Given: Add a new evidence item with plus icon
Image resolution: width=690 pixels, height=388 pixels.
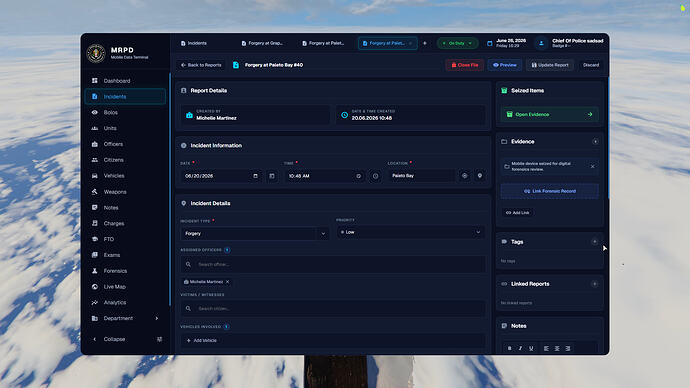Looking at the screenshot, I should [x=595, y=142].
